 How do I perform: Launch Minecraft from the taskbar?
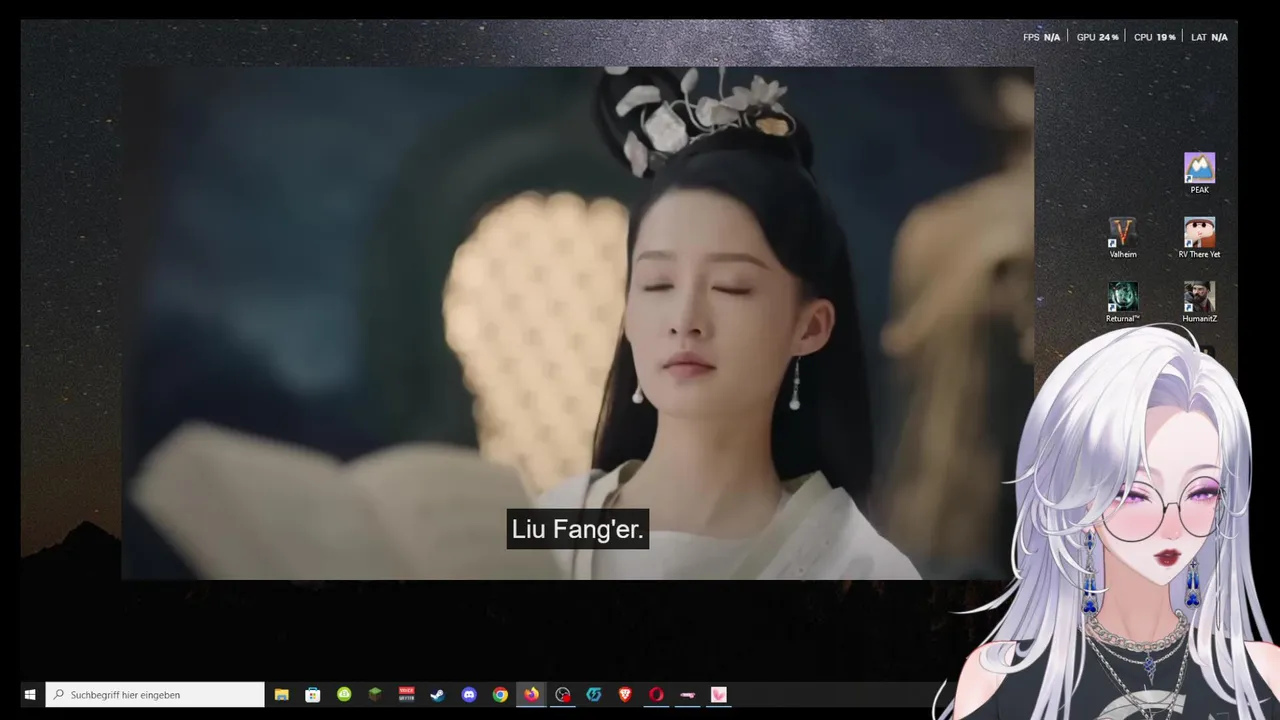[375, 694]
